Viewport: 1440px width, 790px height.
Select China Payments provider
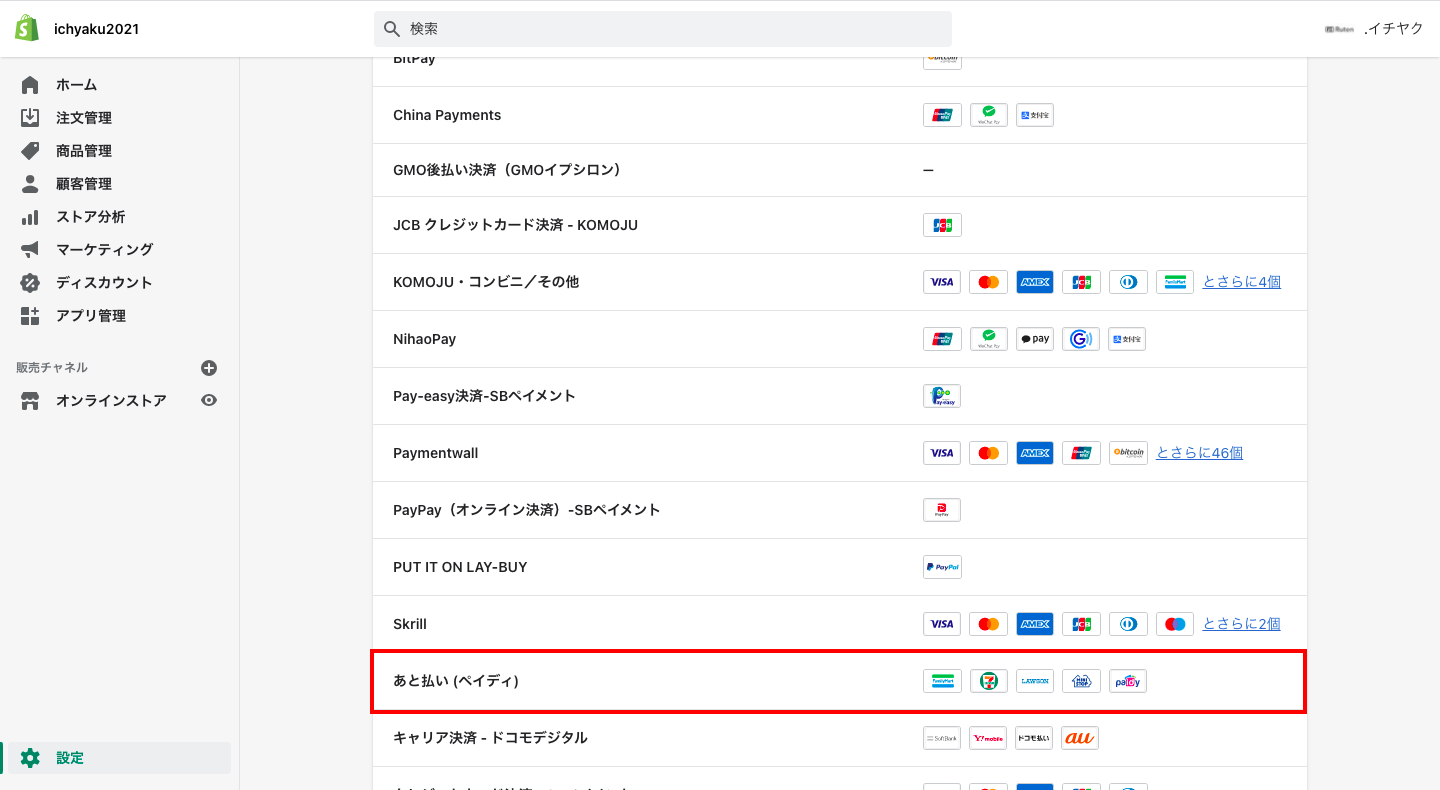(839, 115)
